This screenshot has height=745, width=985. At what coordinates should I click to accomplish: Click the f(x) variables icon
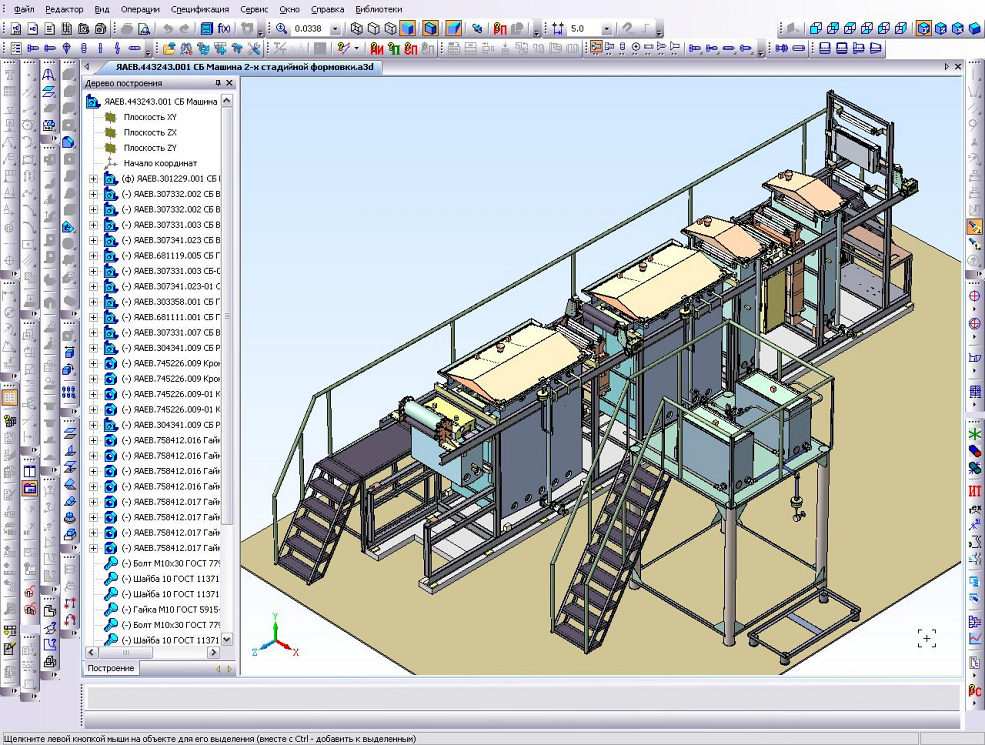pyautogui.click(x=223, y=29)
